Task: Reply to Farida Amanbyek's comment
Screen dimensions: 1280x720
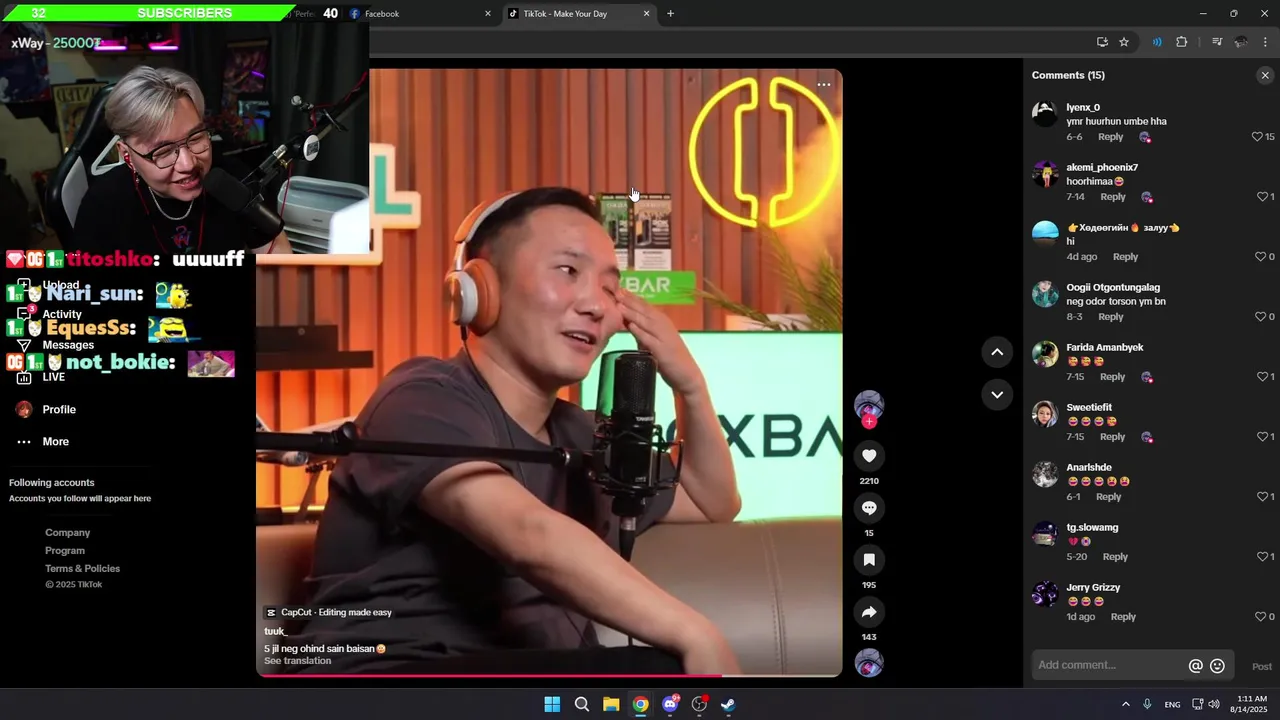Action: coord(1112,377)
